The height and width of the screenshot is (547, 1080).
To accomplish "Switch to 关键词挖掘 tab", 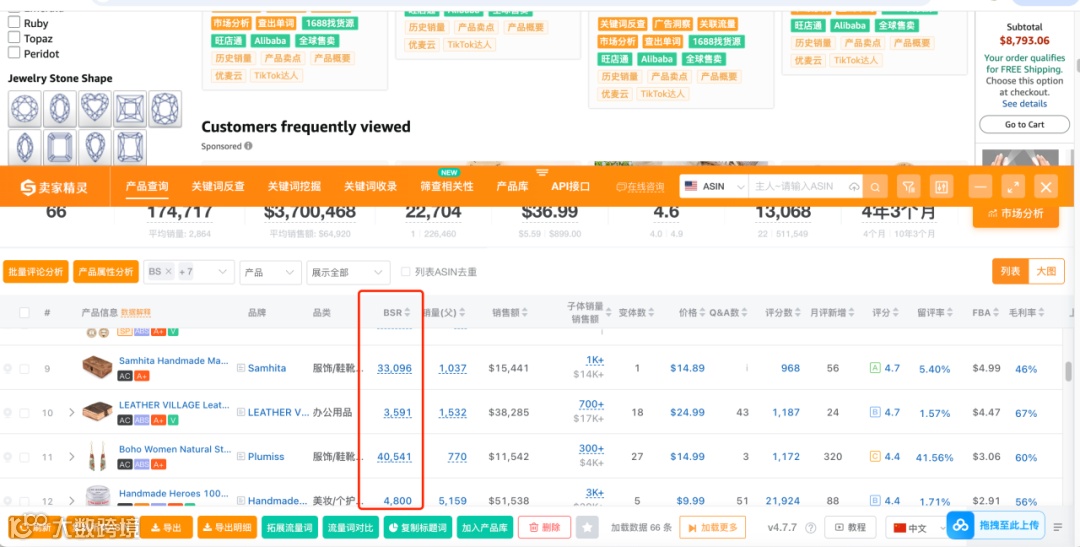I will click(x=294, y=187).
